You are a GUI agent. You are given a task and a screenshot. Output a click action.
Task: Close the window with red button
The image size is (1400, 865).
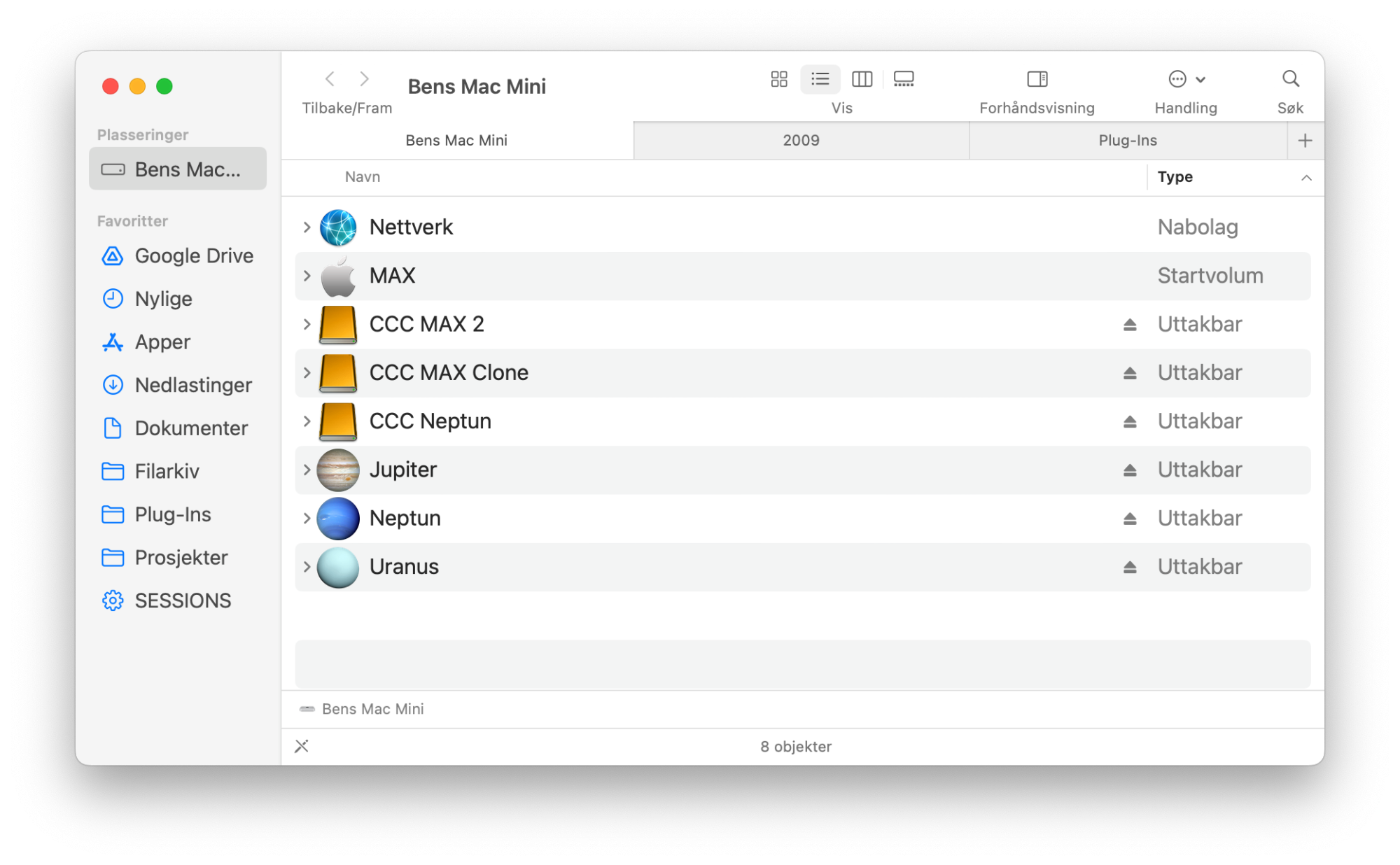[110, 86]
